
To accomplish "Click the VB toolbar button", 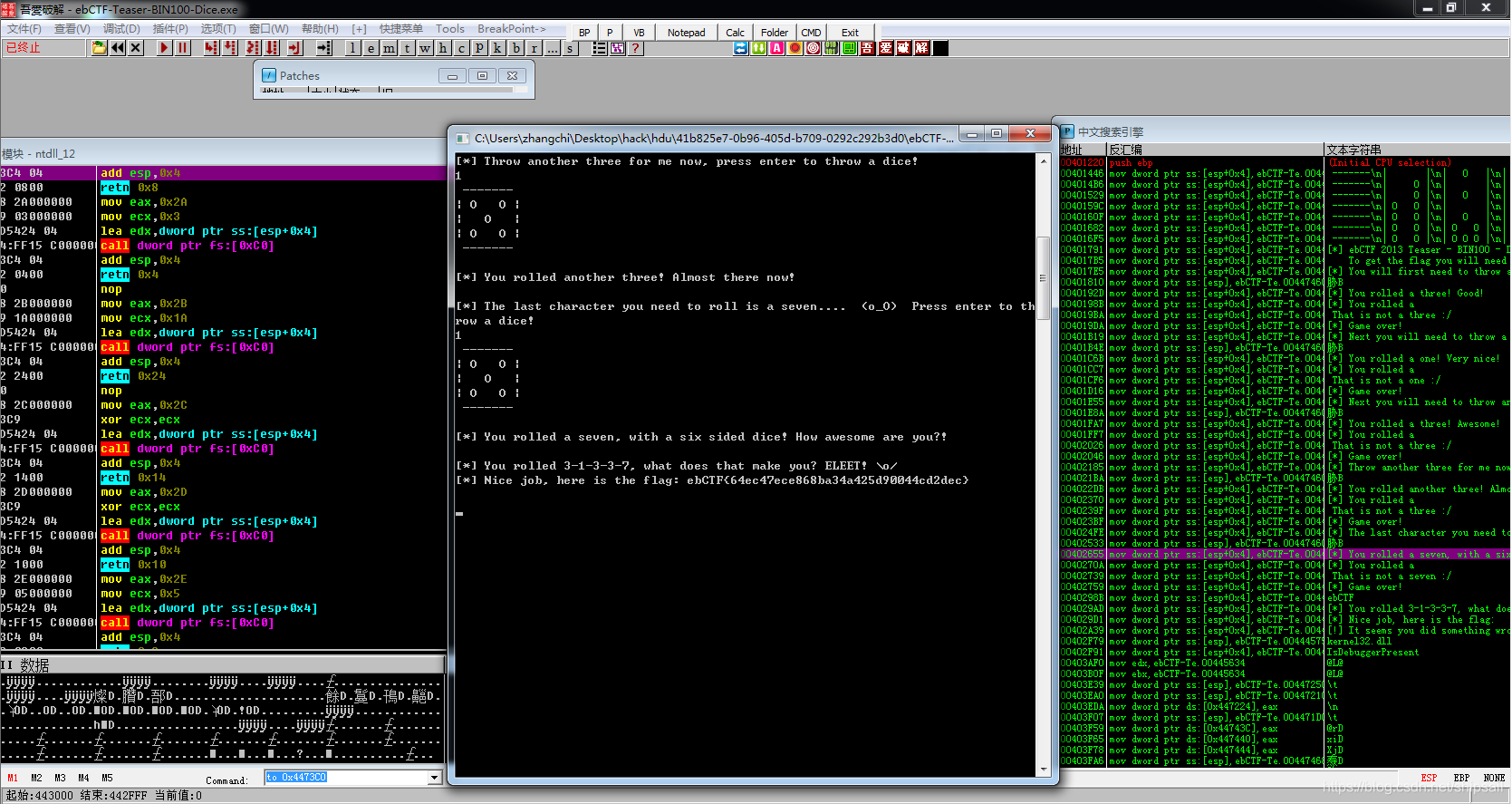I will tap(640, 33).
